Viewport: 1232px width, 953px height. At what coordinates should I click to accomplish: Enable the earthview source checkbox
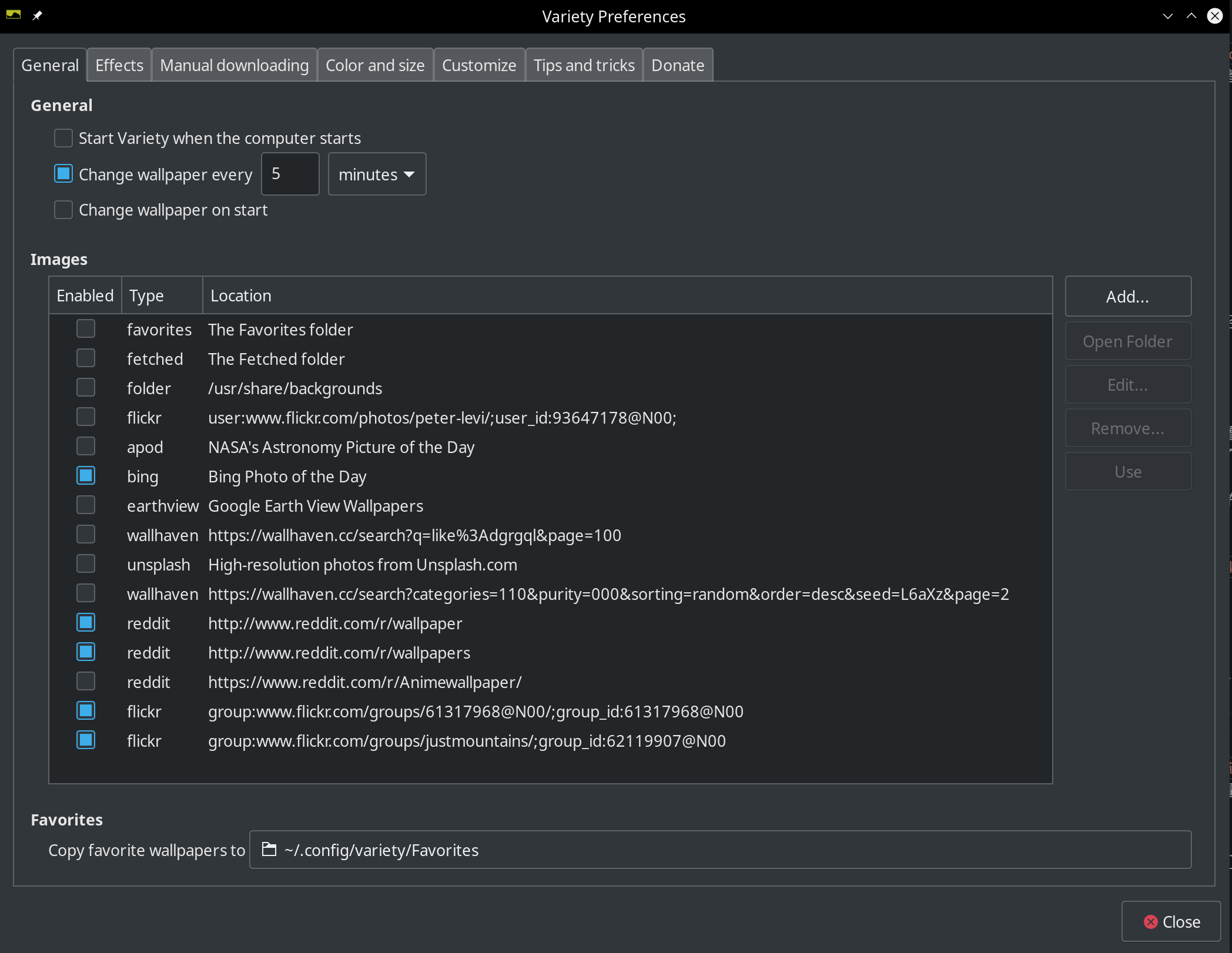(86, 505)
